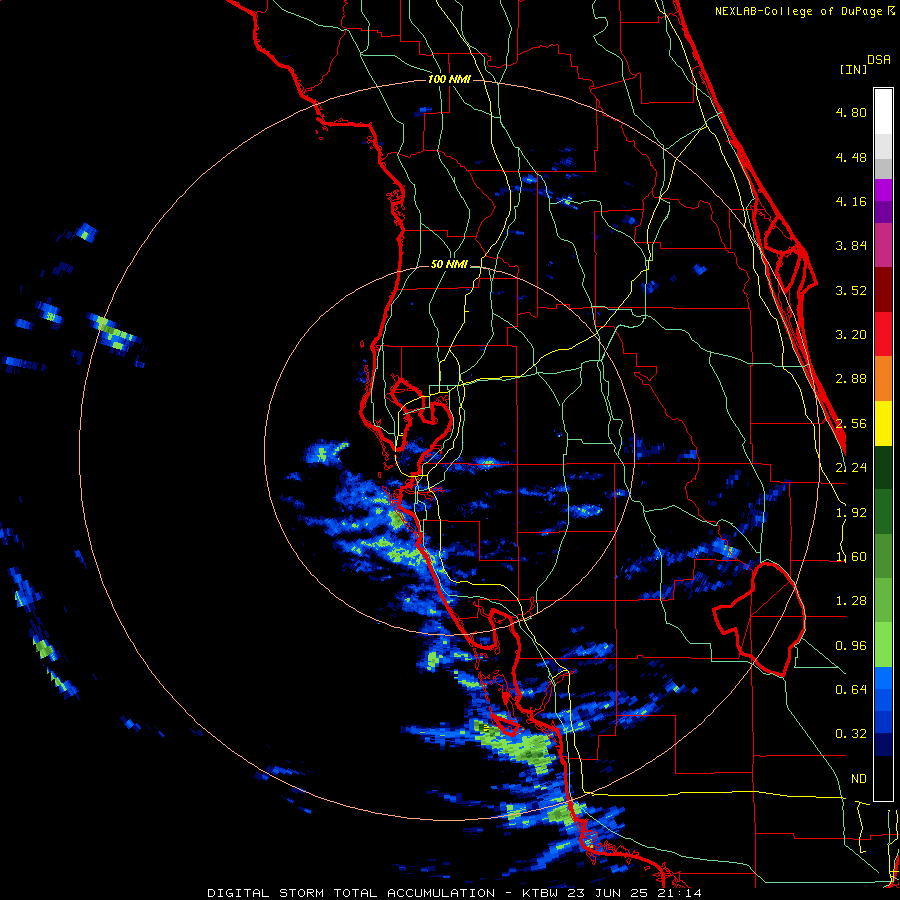Pick the orange swatch in the scale

pos(883,379)
